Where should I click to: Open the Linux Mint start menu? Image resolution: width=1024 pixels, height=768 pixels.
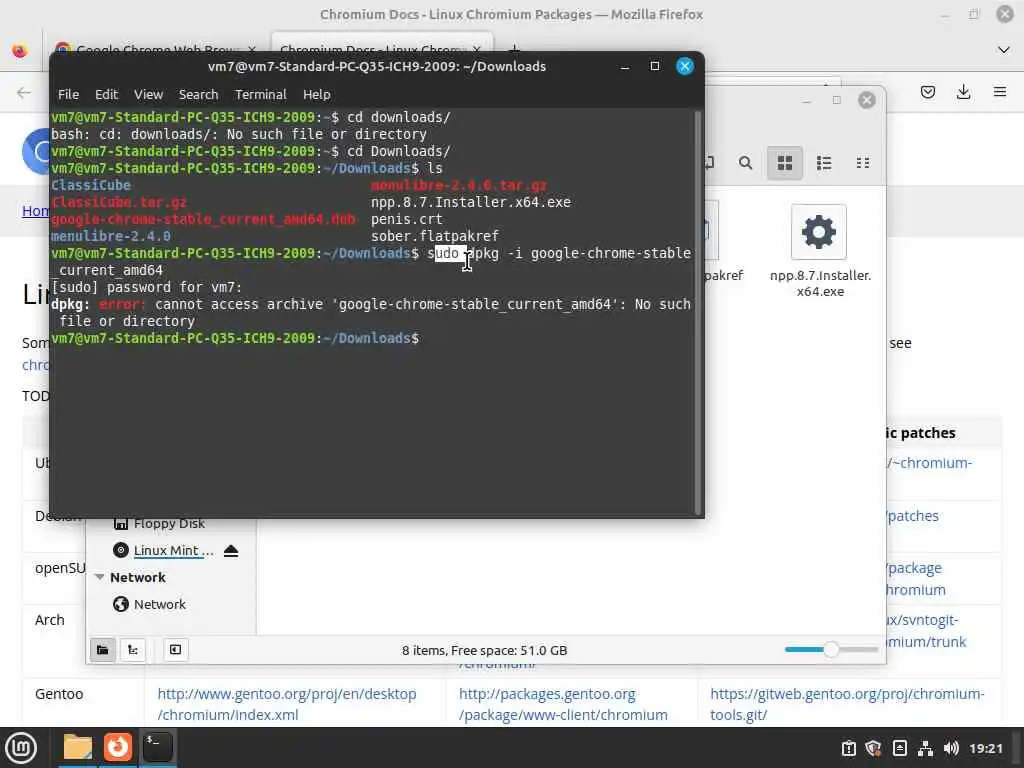pos(21,748)
